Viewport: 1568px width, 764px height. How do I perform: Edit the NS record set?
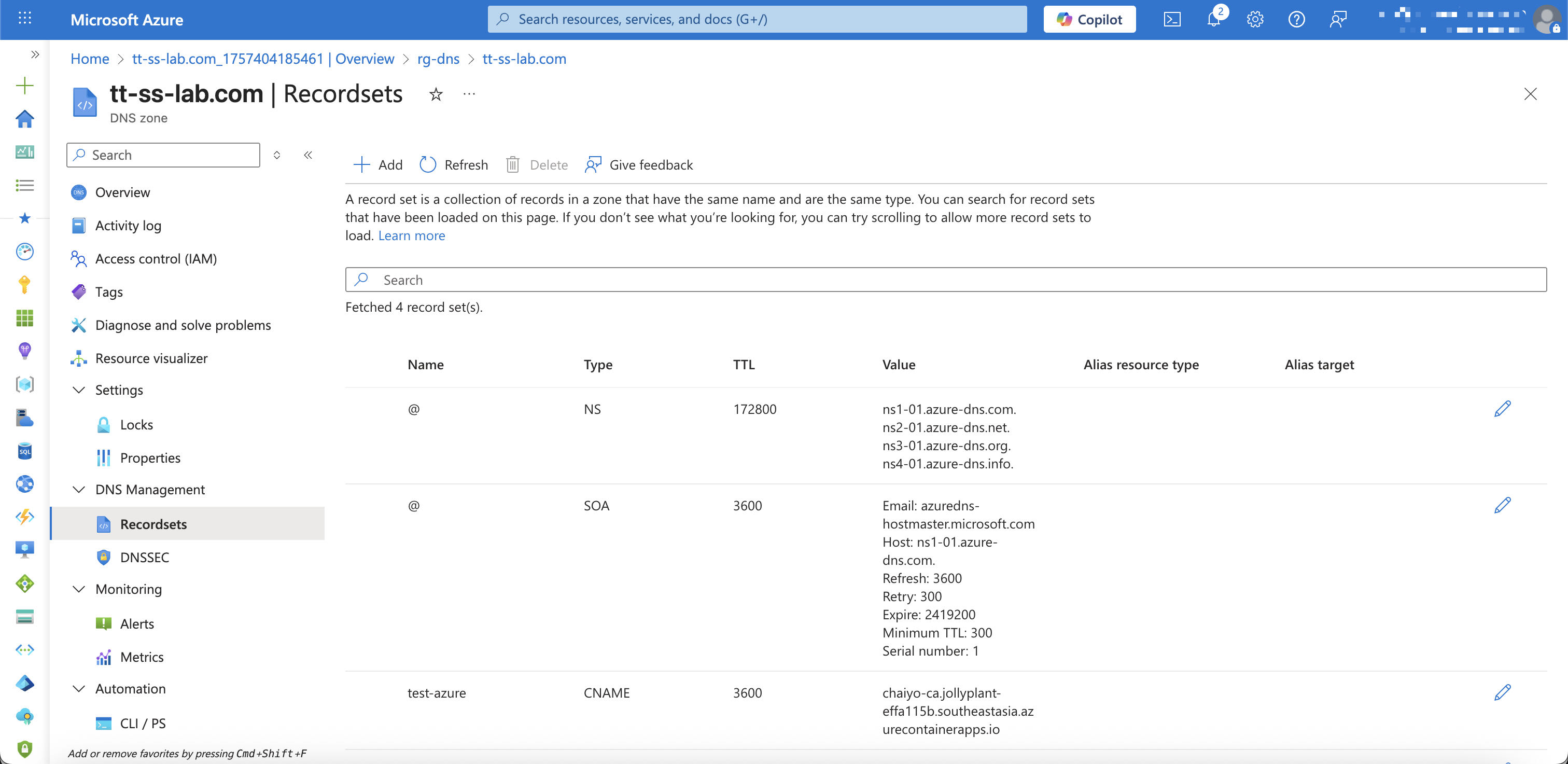coord(1502,409)
